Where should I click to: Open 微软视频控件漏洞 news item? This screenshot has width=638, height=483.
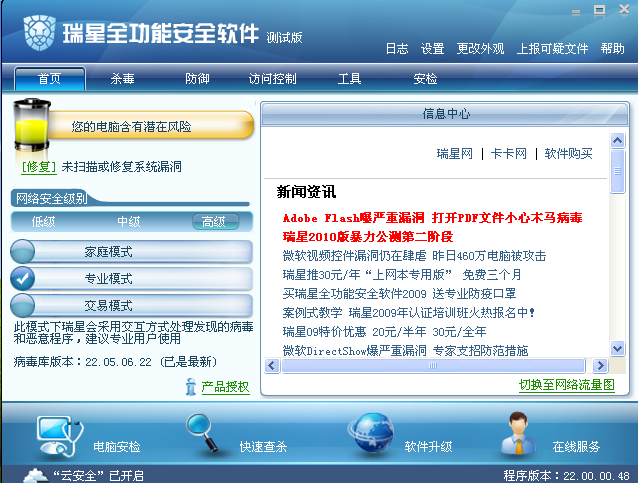(x=414, y=256)
